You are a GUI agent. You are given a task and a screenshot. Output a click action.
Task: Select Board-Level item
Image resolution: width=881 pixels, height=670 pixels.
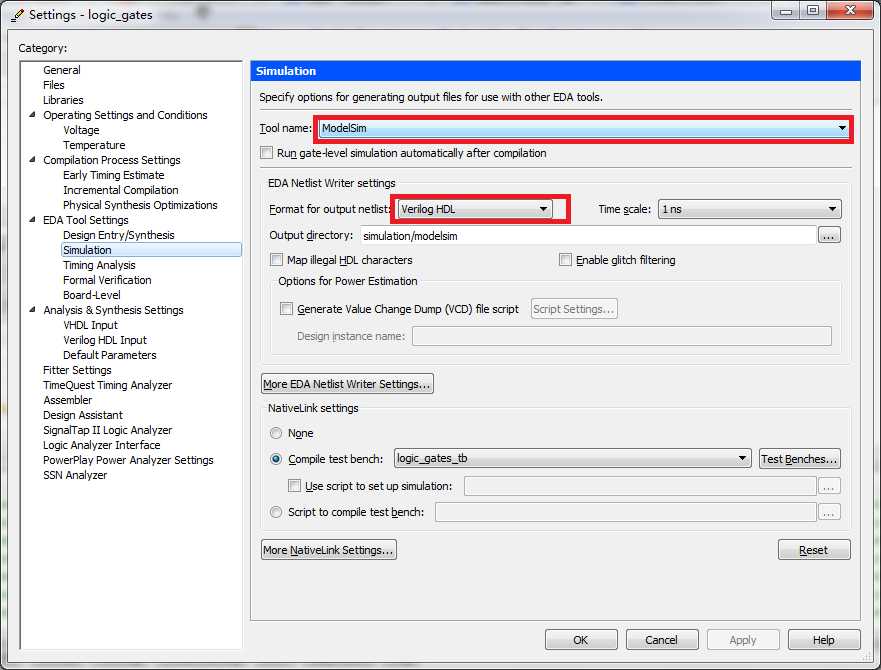coord(92,295)
